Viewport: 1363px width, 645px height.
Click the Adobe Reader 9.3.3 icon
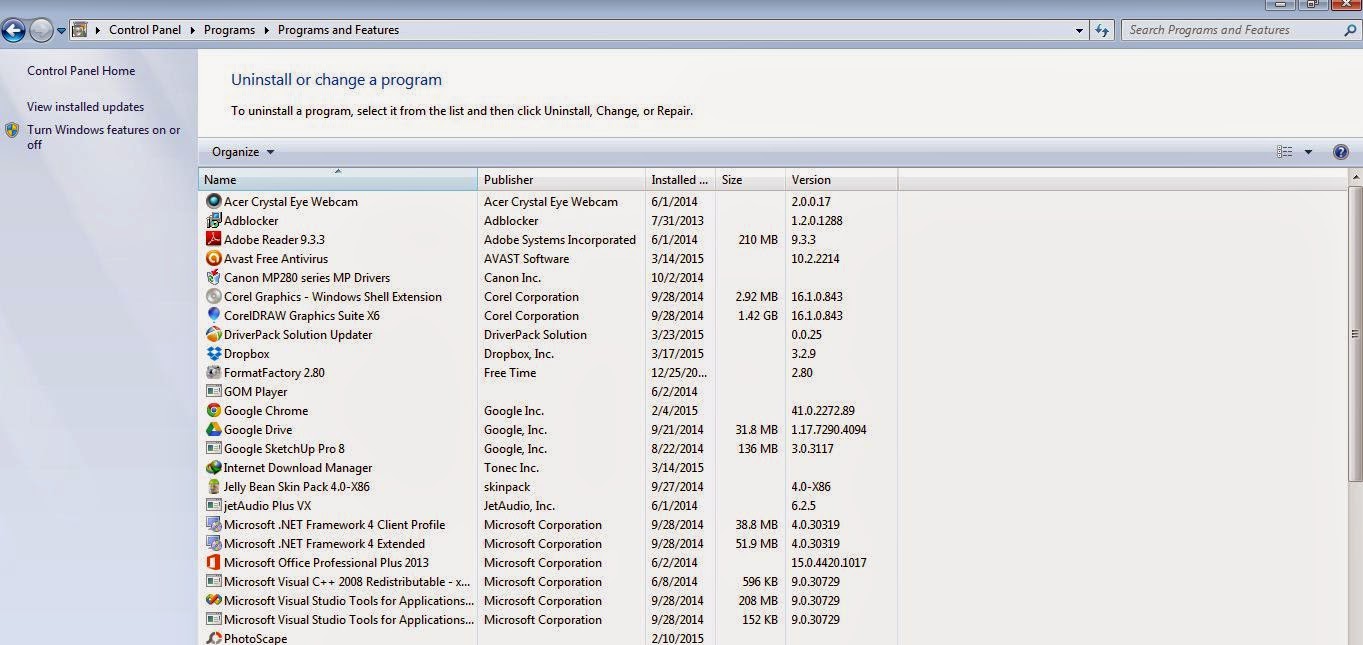point(213,240)
